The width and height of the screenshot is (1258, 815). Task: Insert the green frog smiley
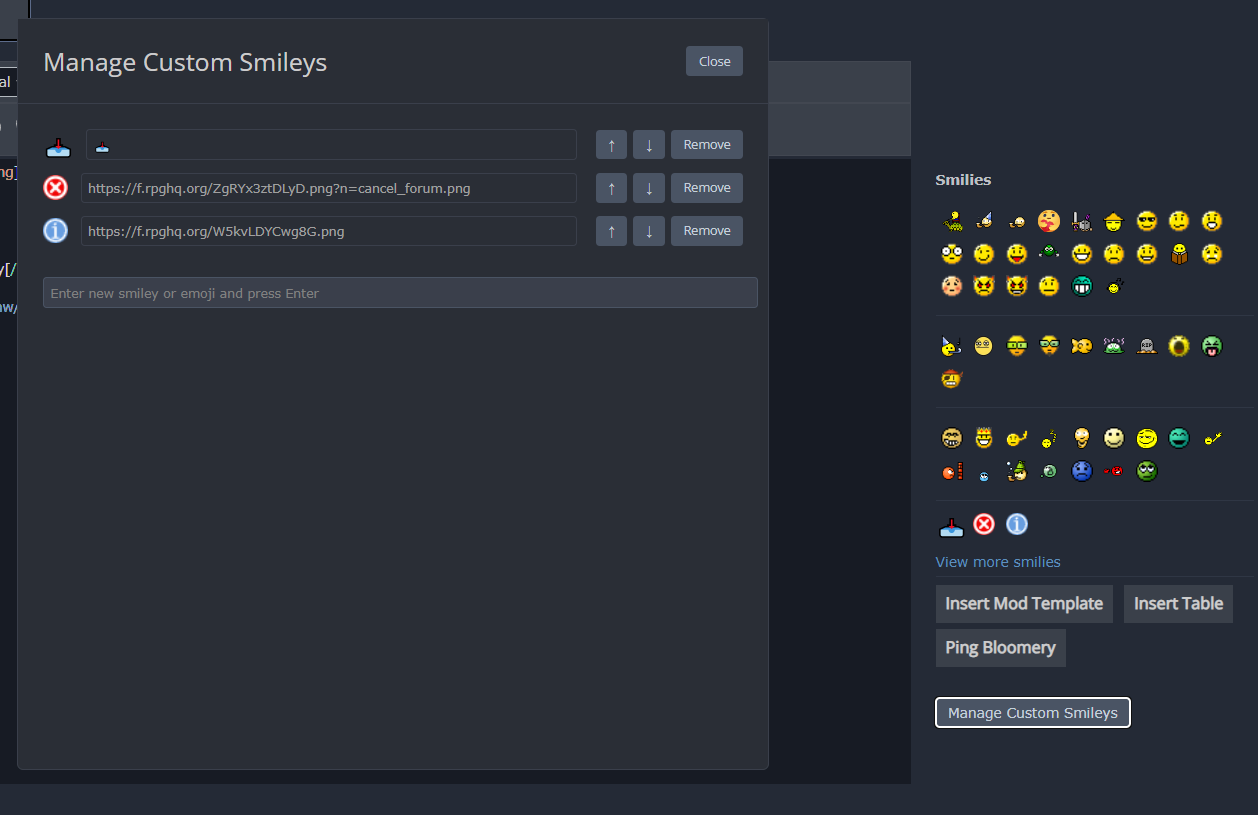1048,252
